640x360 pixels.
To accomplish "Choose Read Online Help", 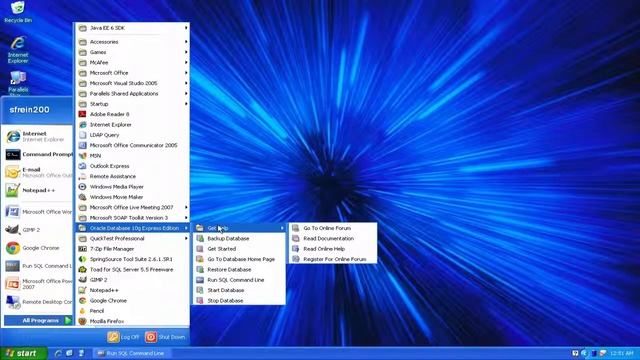I will [x=333, y=249].
